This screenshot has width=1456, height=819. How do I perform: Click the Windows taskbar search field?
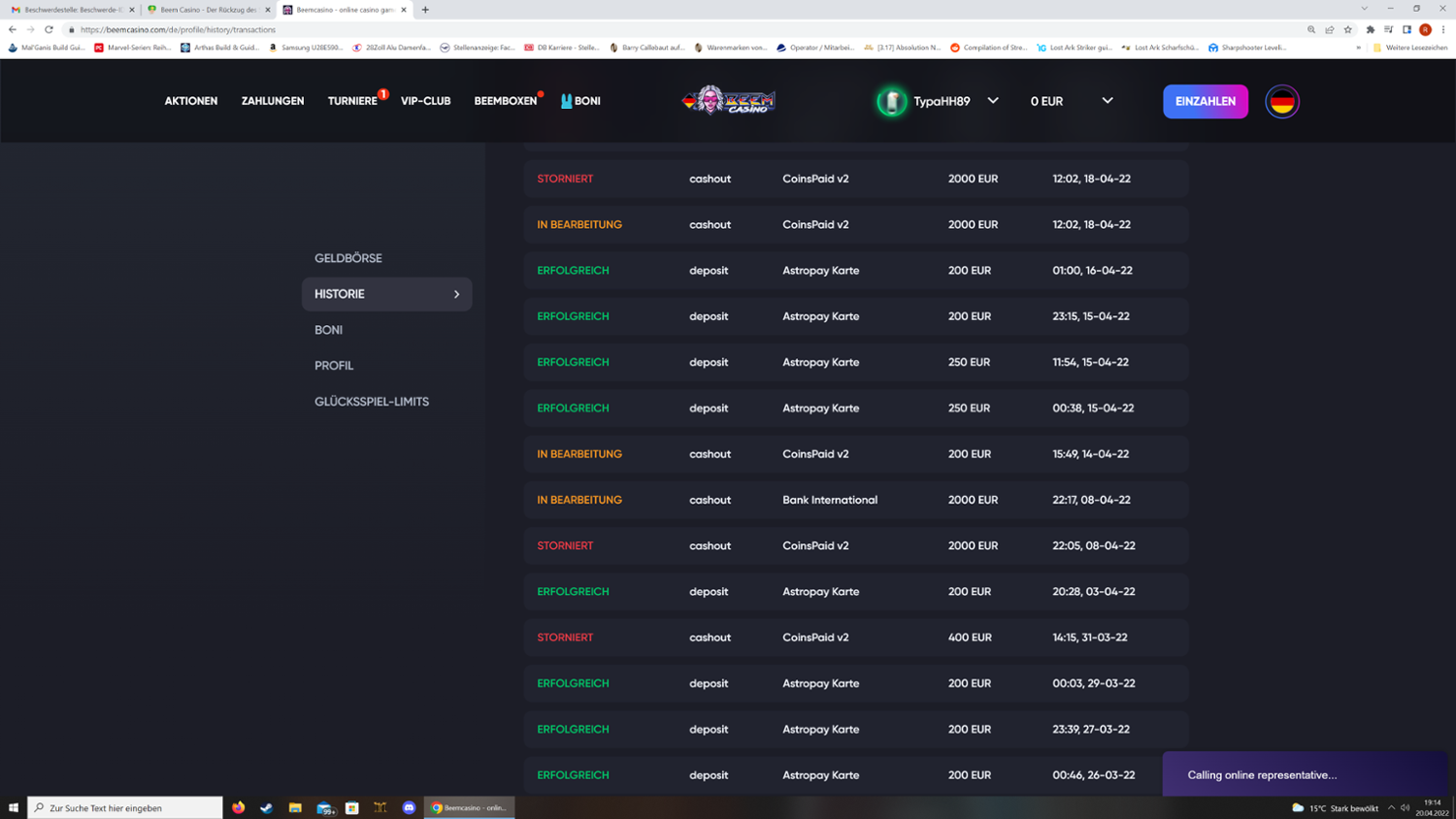[126, 807]
